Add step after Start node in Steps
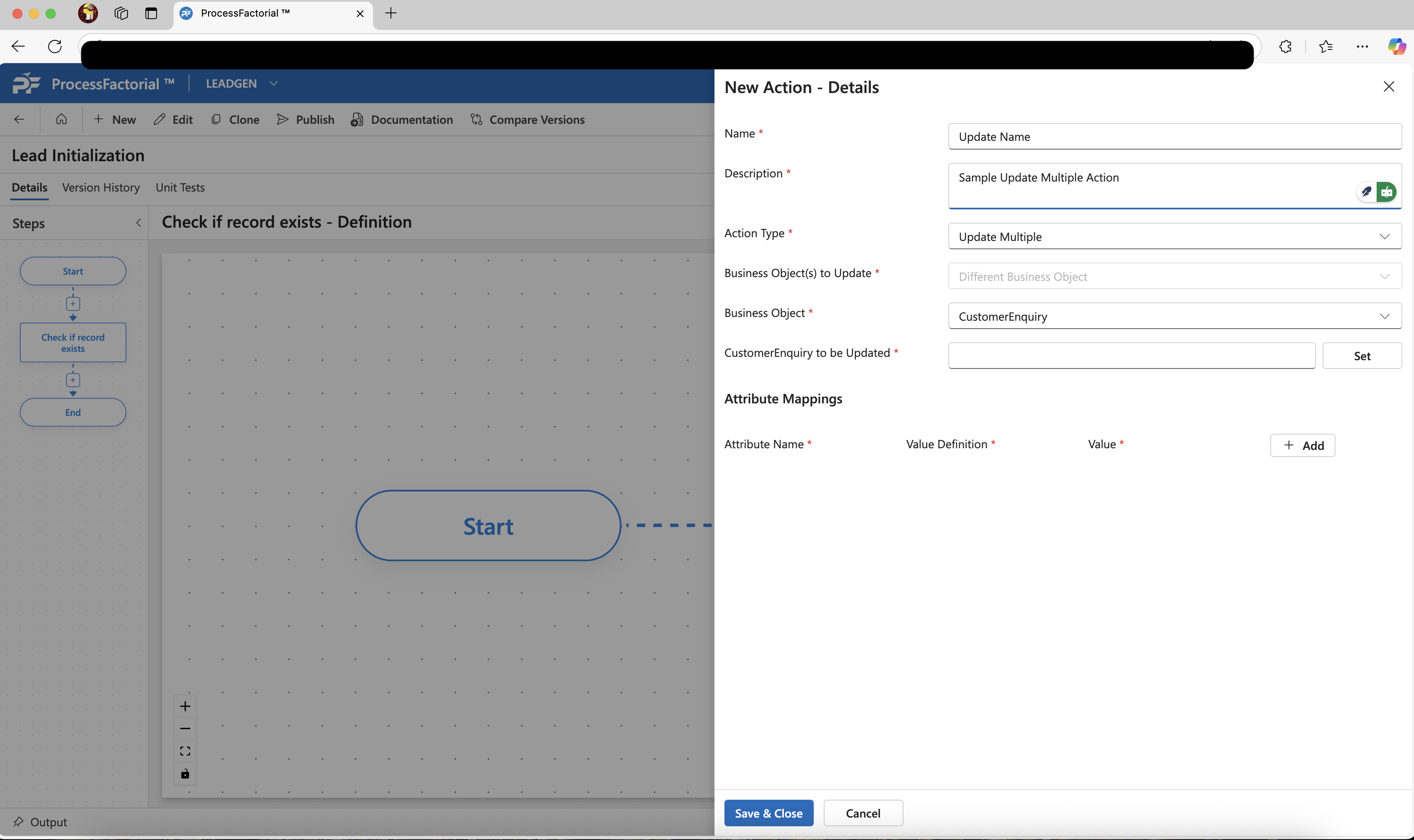The width and height of the screenshot is (1414, 840). point(73,304)
